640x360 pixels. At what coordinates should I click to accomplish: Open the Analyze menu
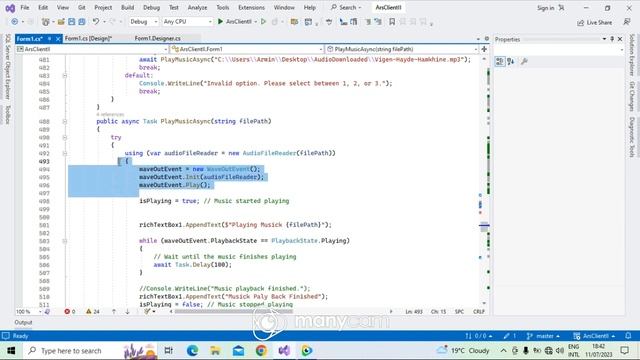(x=197, y=8)
